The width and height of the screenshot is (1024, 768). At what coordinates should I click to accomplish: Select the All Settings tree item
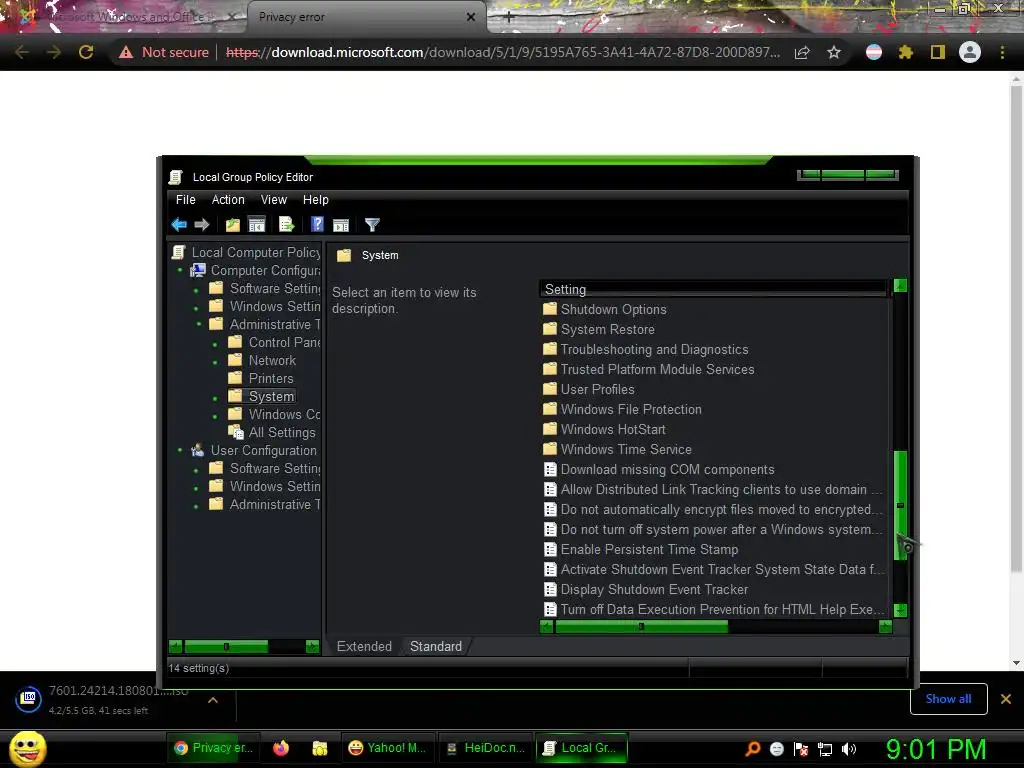coord(281,432)
